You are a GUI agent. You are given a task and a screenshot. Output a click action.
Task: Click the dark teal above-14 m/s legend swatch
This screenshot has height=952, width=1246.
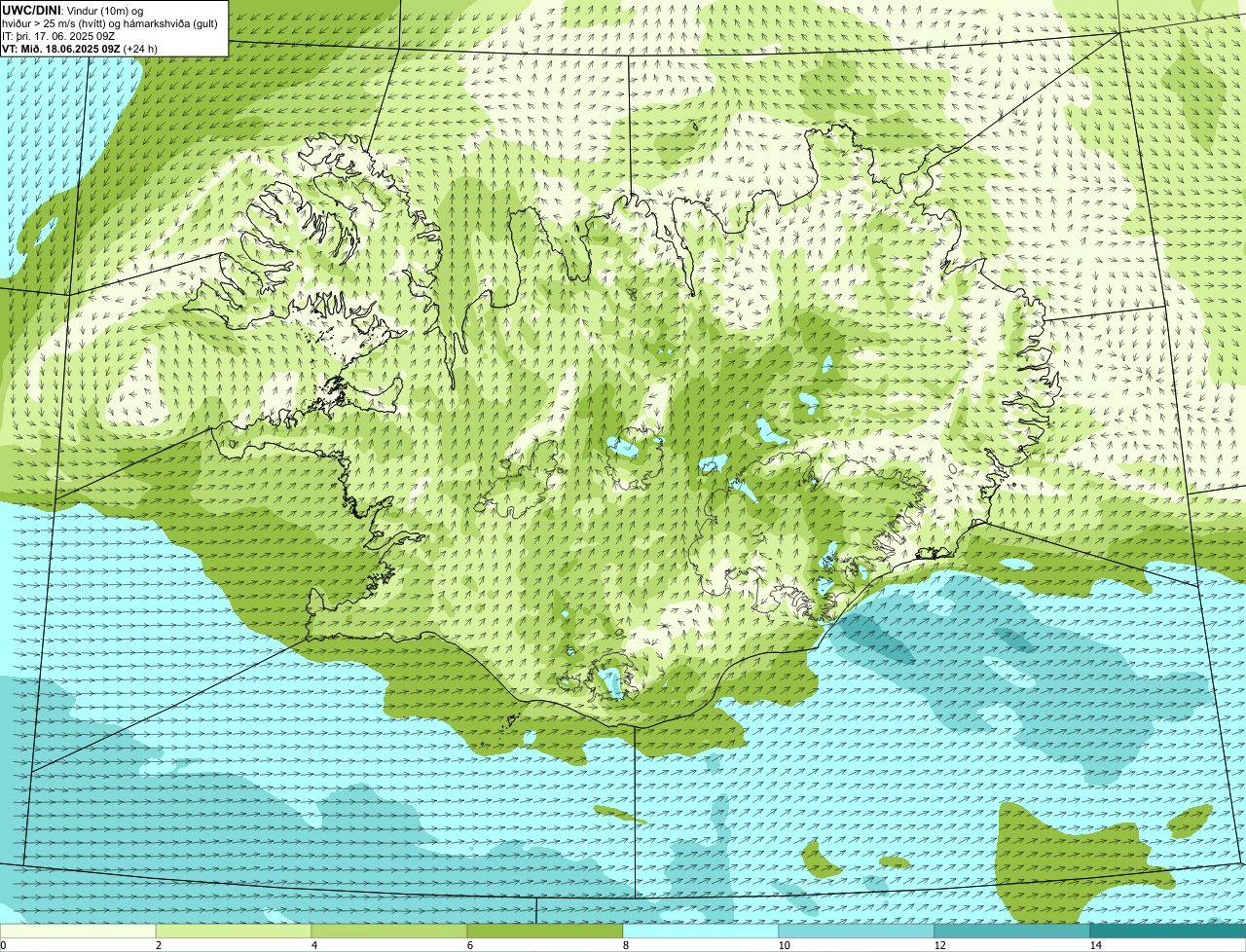tap(1168, 932)
